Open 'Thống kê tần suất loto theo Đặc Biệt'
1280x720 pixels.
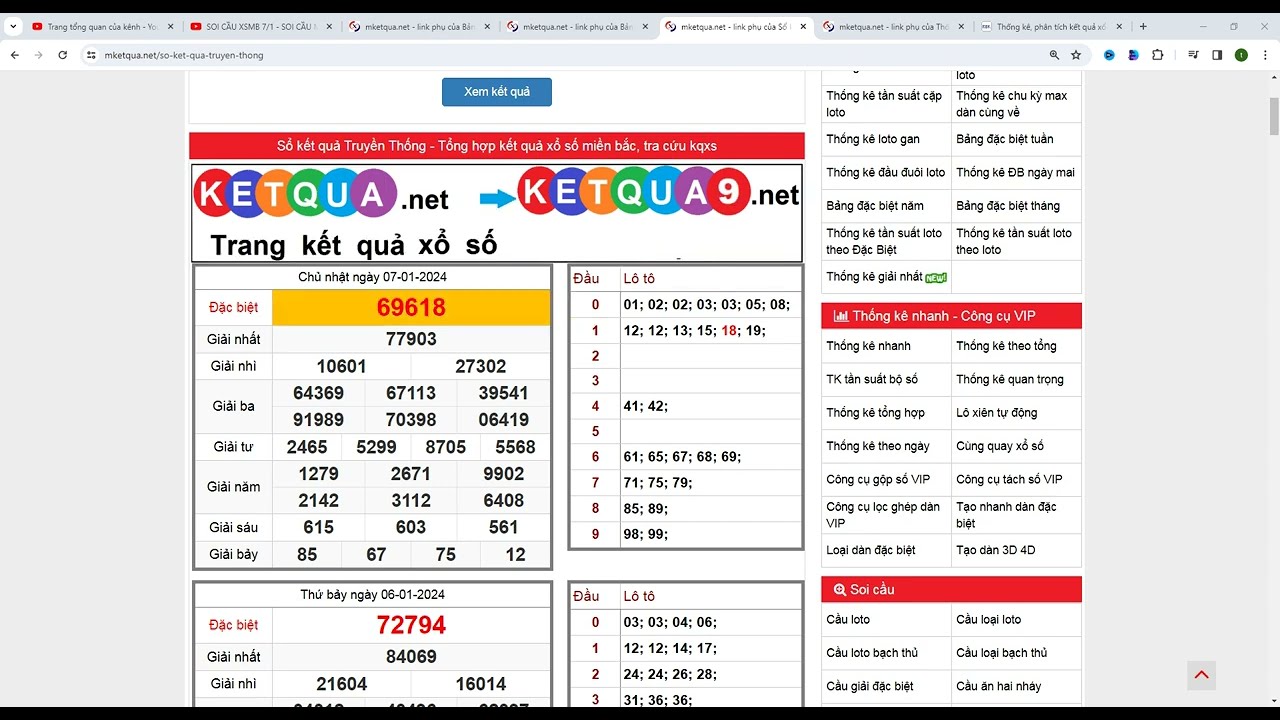pos(884,241)
